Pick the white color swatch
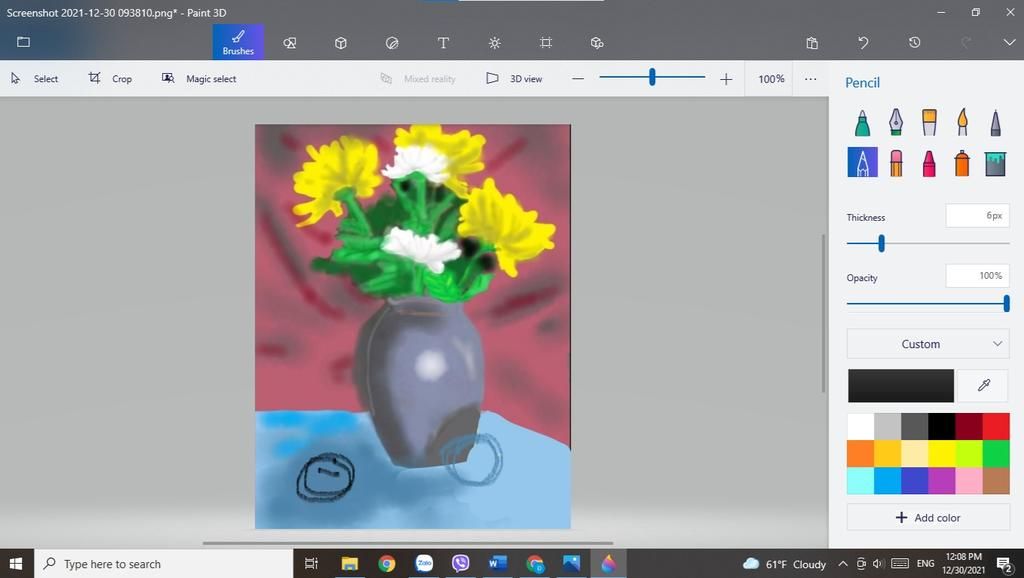The width and height of the screenshot is (1024, 578). pyautogui.click(x=860, y=426)
